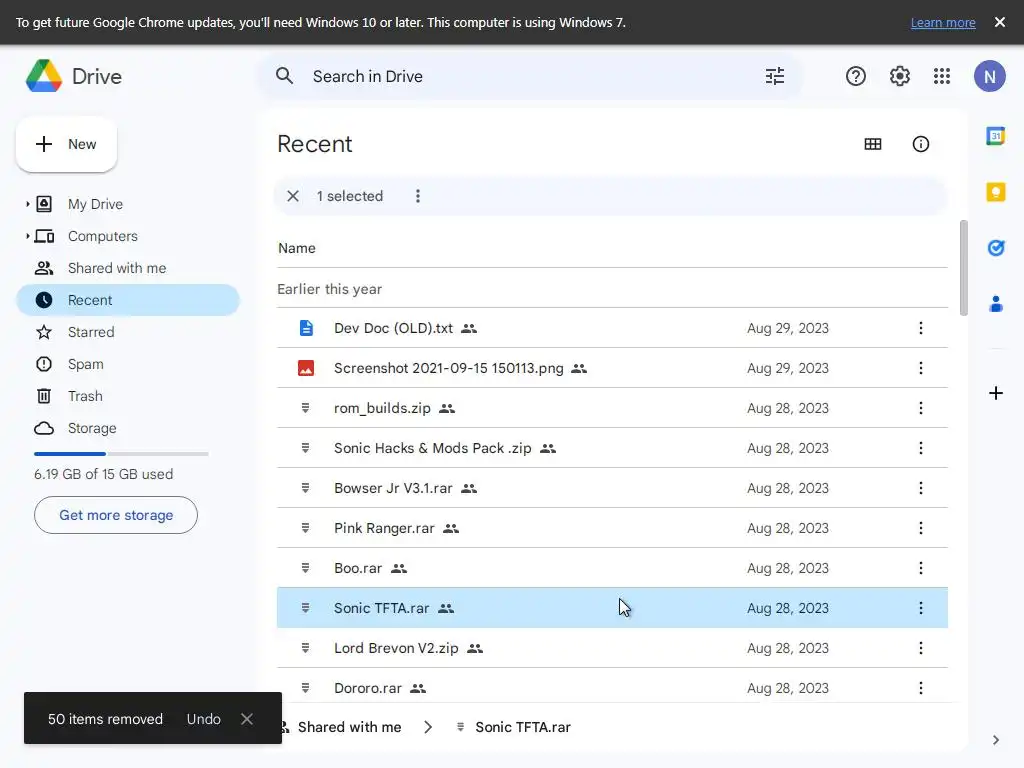The image size is (1024, 768).
Task: Switch to grid layout view
Action: tap(872, 144)
